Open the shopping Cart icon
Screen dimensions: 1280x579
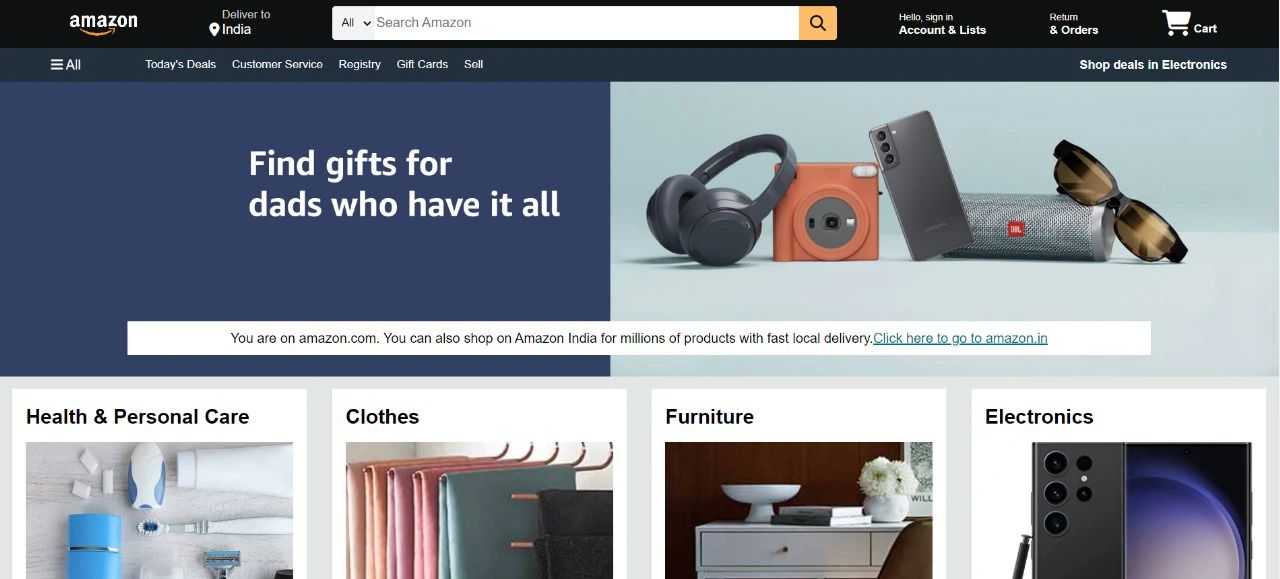[x=1189, y=24]
